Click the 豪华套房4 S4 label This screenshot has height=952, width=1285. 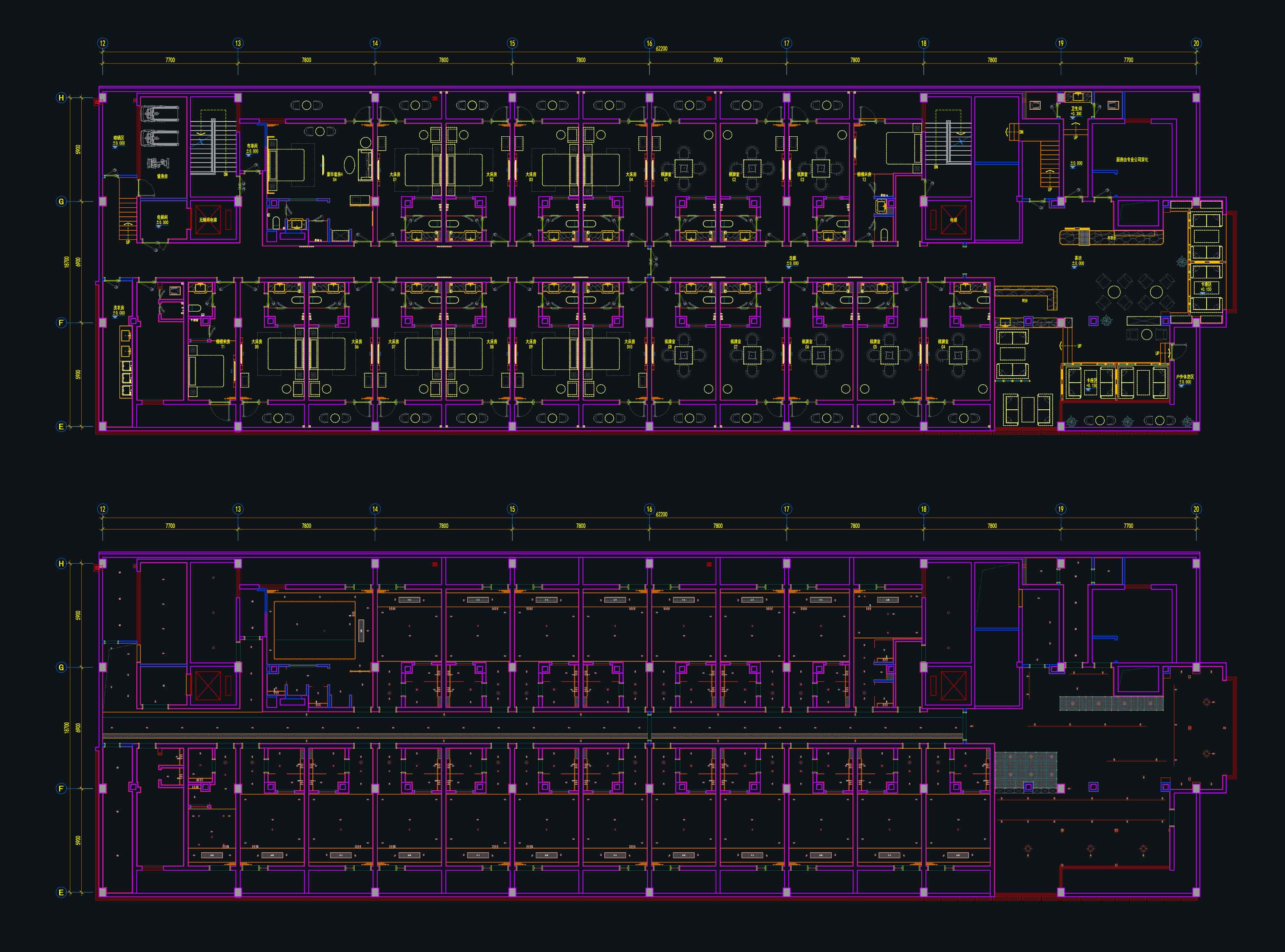click(x=335, y=177)
